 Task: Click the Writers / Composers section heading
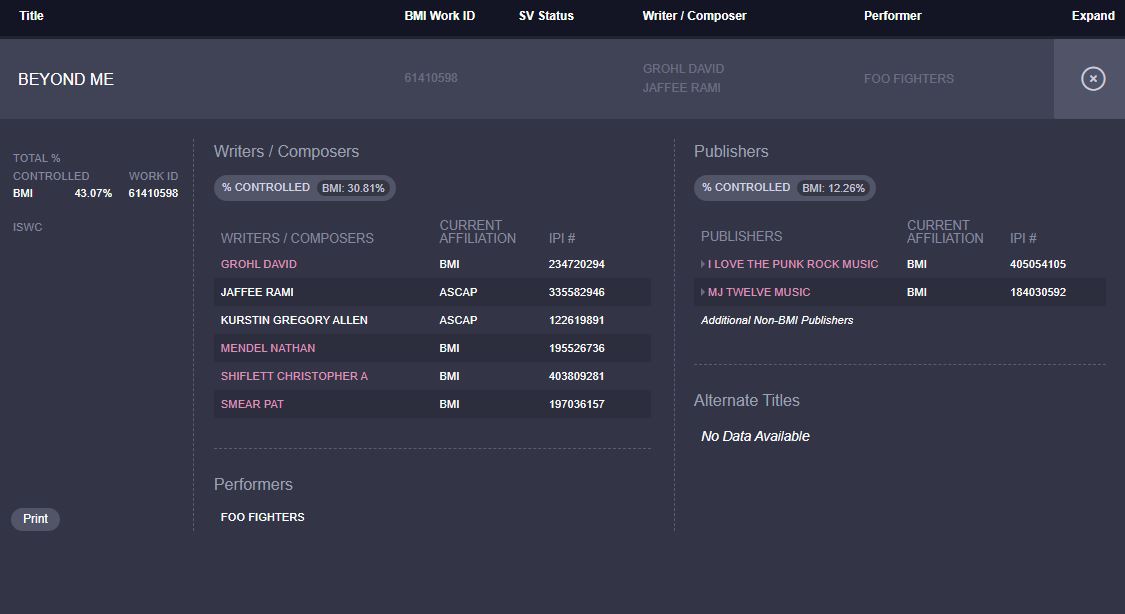(x=286, y=151)
